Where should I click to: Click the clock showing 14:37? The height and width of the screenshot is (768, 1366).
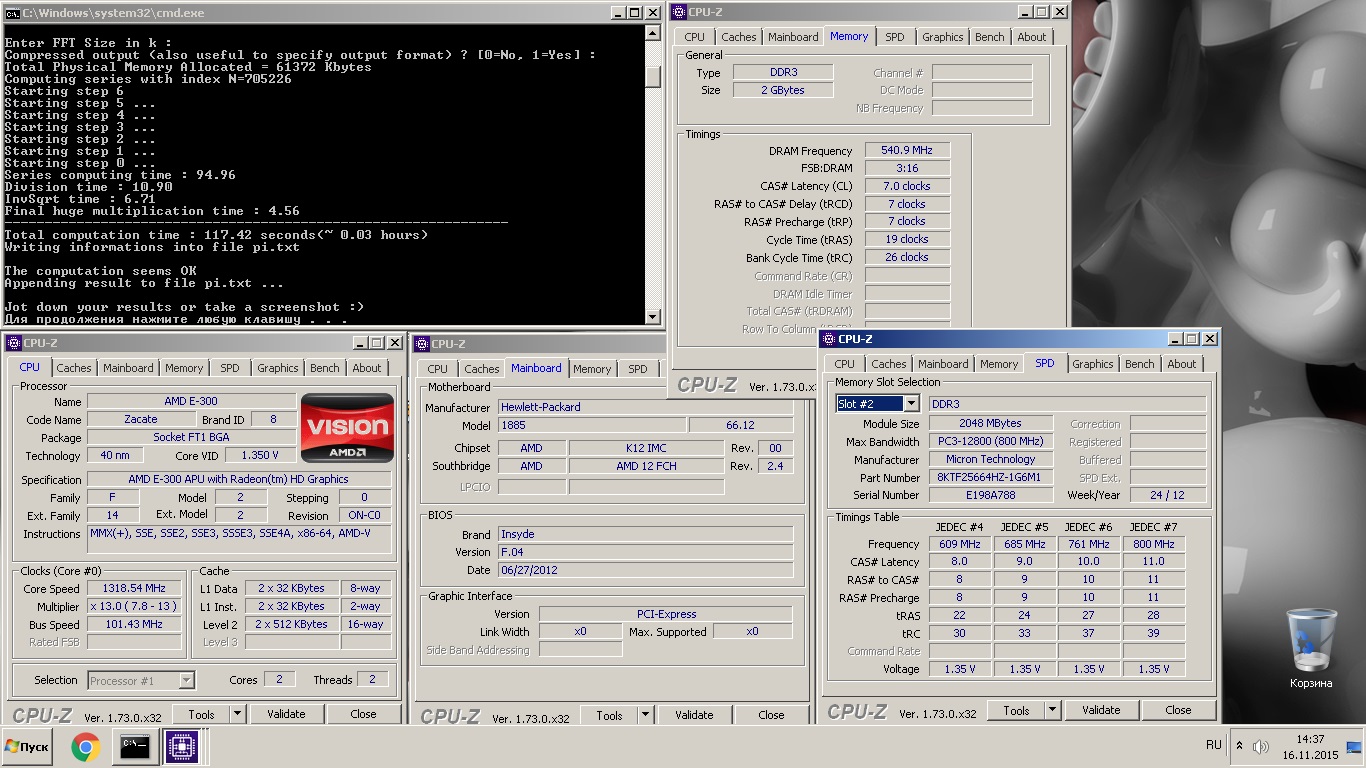pyautogui.click(x=1309, y=739)
